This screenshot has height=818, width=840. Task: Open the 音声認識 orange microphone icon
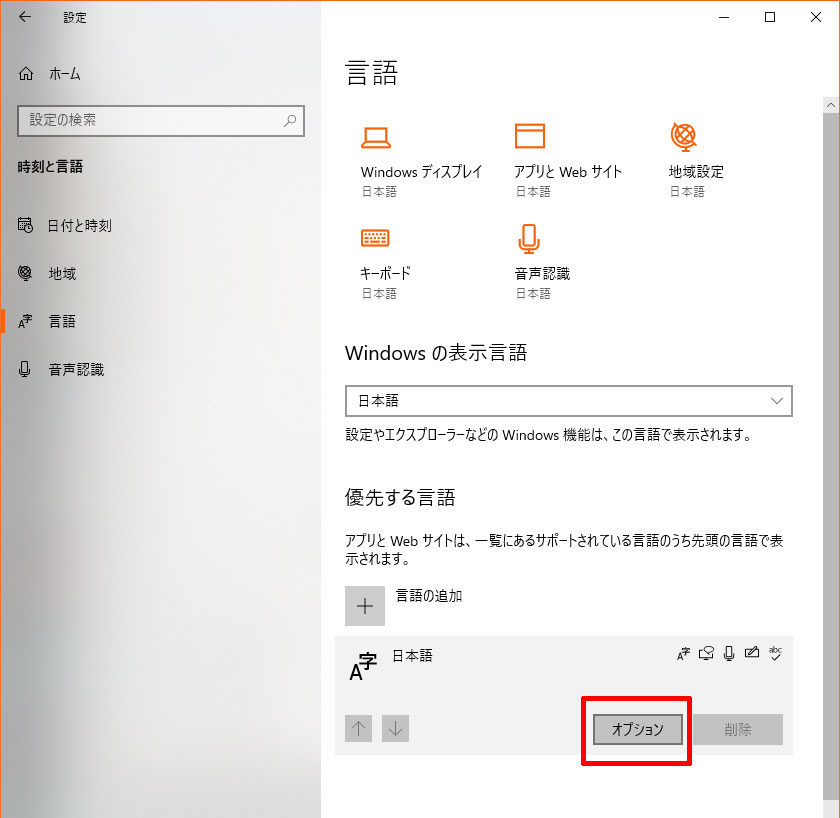[x=529, y=238]
